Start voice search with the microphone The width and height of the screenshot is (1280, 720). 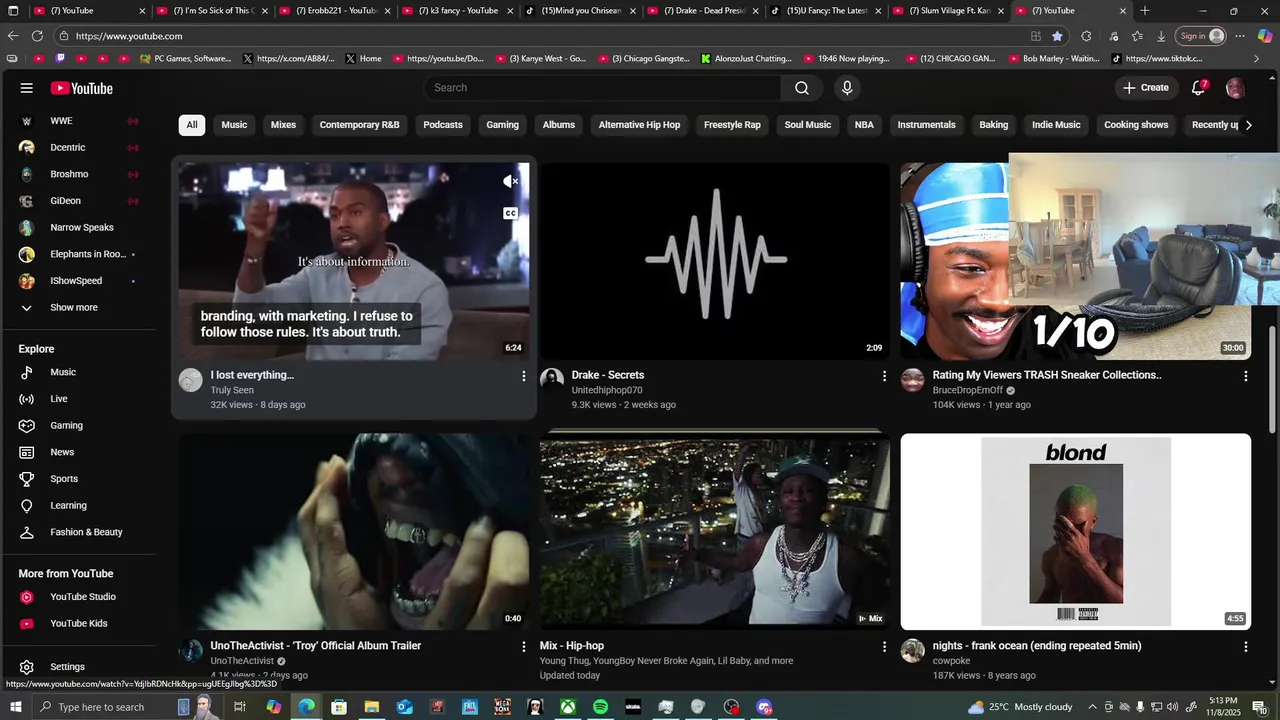click(847, 88)
